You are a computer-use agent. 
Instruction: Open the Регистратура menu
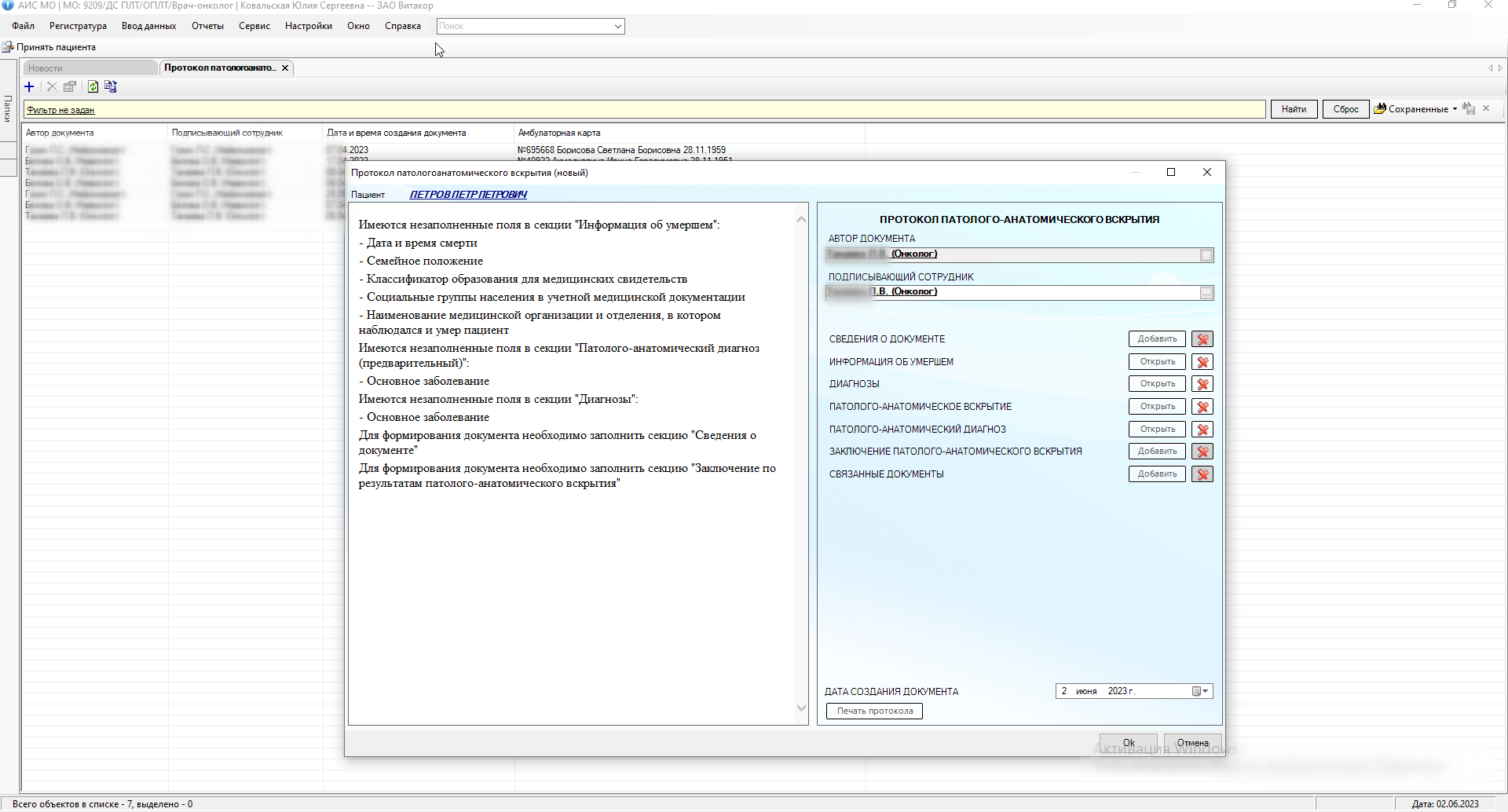coord(78,26)
